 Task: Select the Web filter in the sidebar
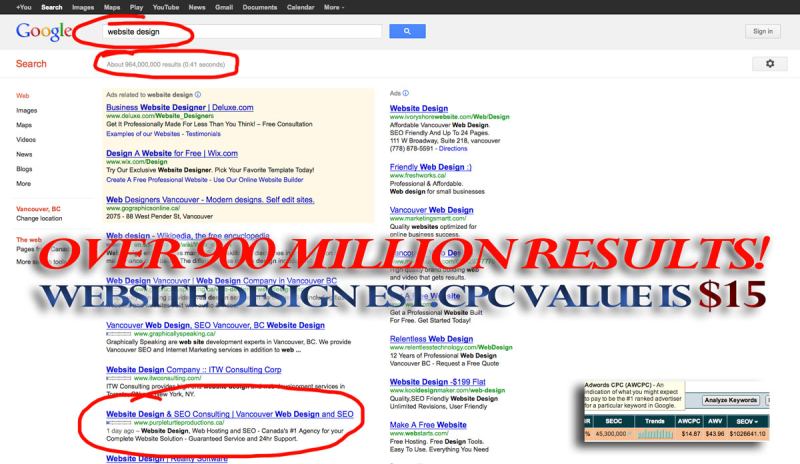(22, 95)
